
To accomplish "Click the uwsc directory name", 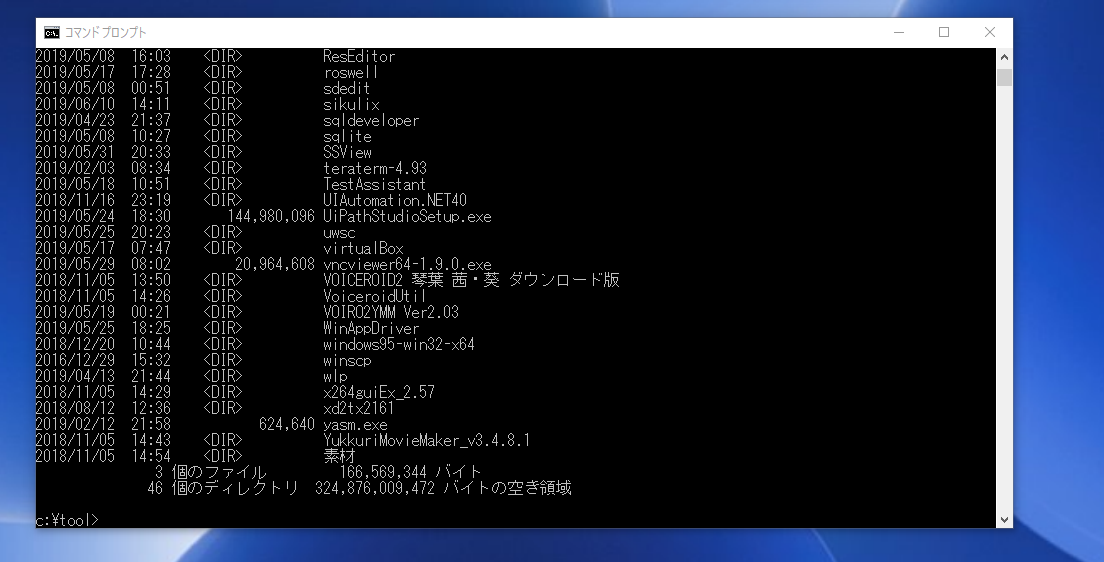I will click(339, 233).
